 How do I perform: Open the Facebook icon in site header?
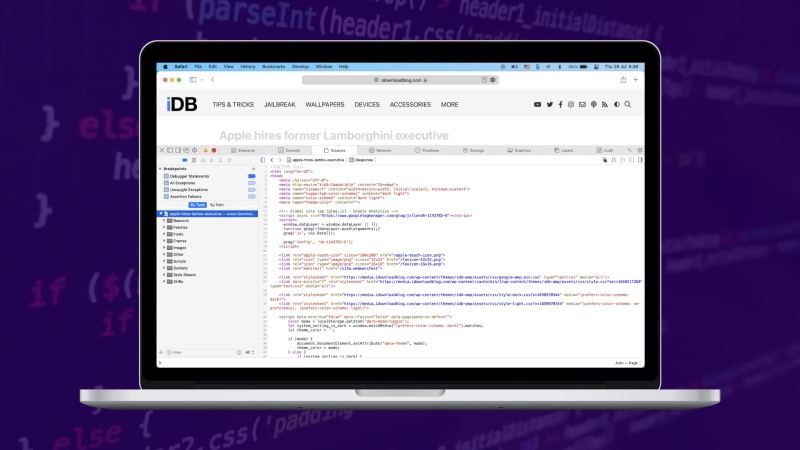[560, 105]
